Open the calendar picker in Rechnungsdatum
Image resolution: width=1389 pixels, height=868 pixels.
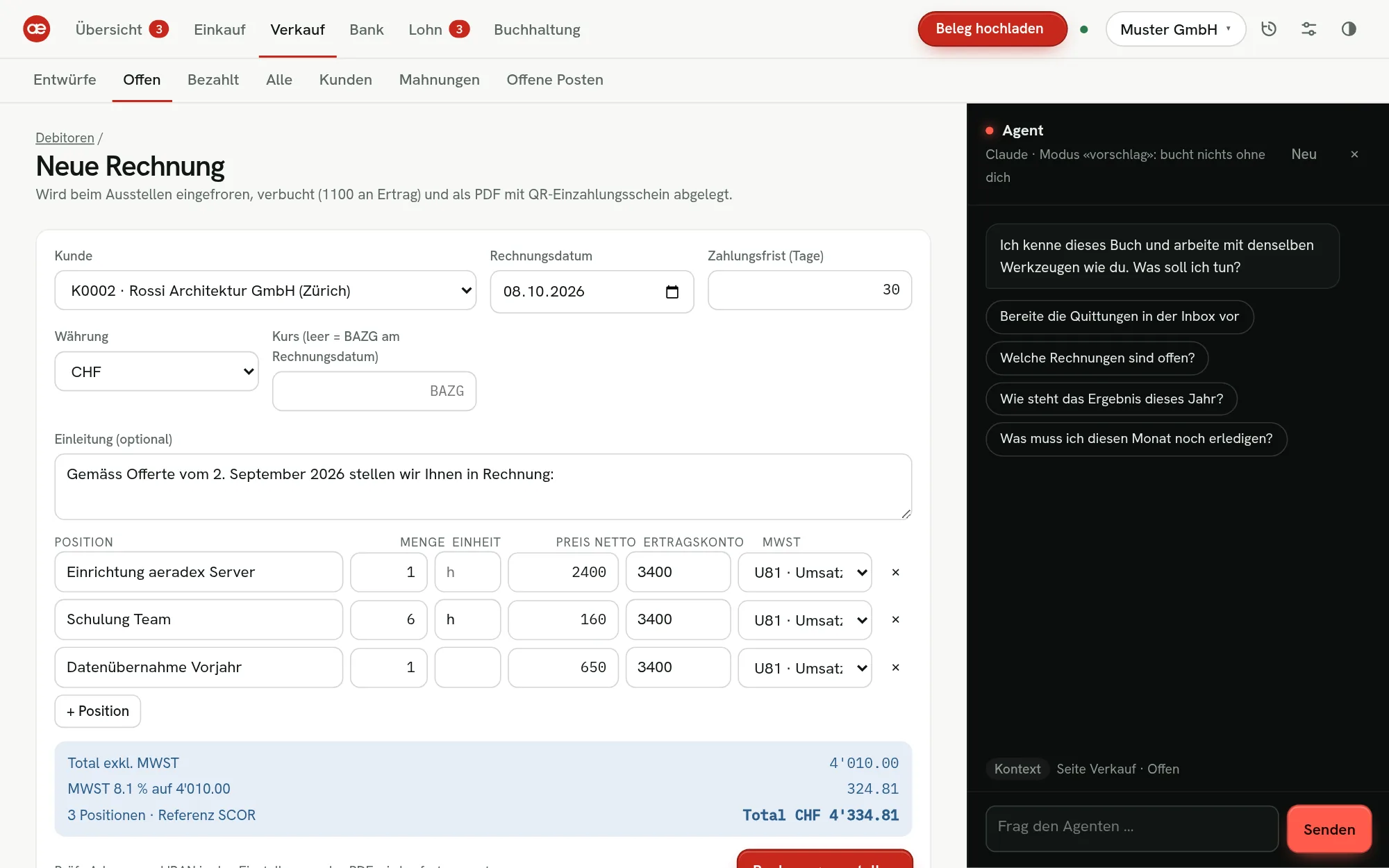coord(672,292)
